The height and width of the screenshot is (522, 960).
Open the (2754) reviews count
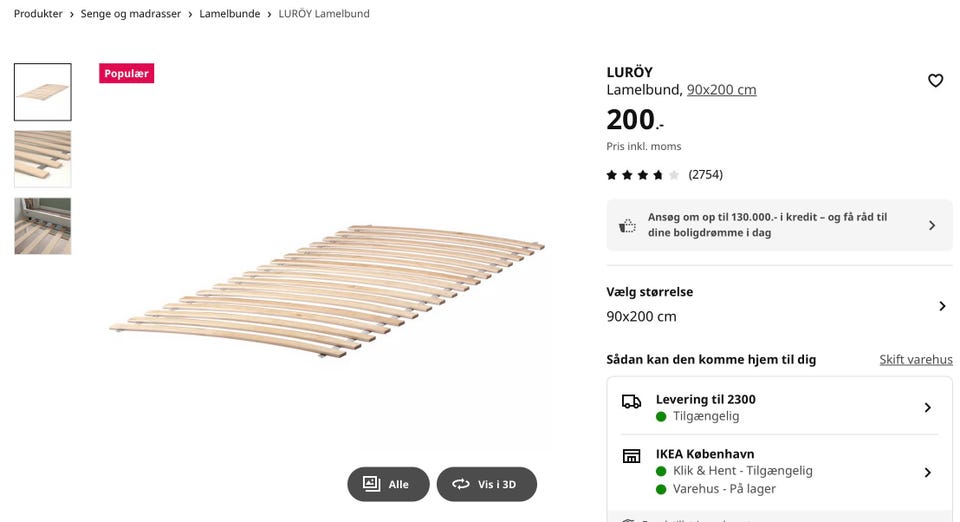(x=705, y=175)
